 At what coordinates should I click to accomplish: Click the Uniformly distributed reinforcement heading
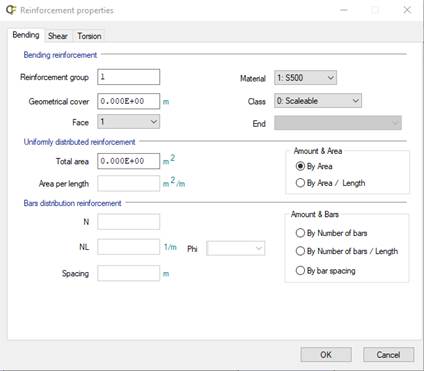(x=79, y=142)
